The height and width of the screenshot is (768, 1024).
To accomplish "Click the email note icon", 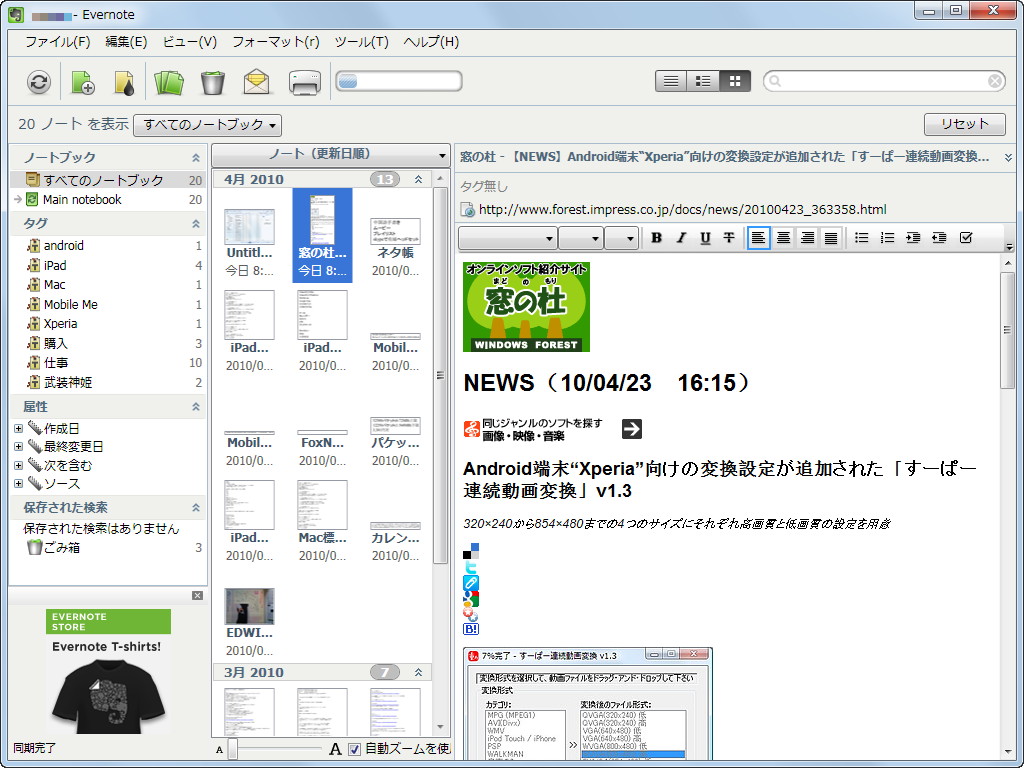I will point(257,81).
